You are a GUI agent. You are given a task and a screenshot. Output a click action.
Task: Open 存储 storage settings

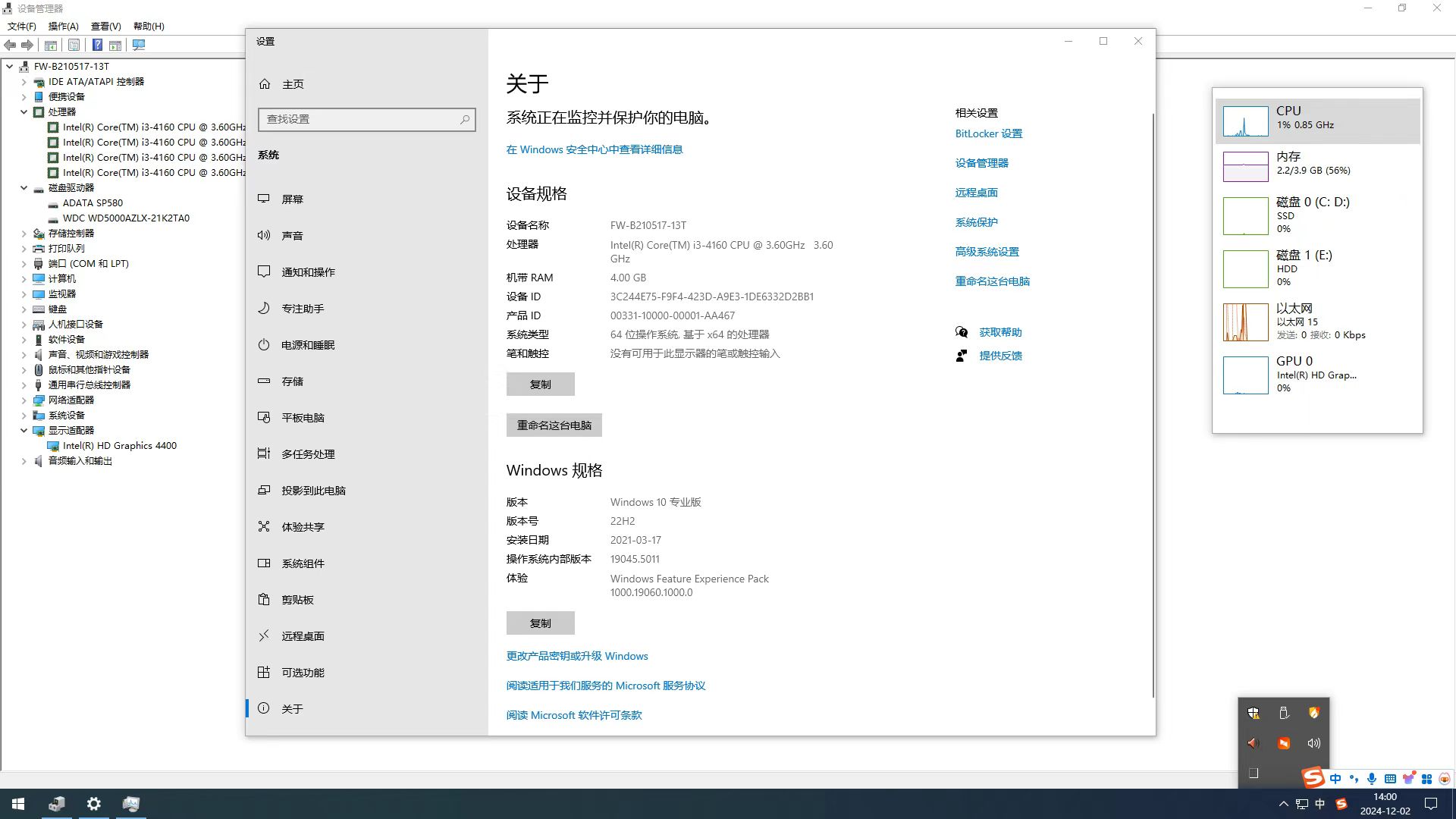pos(367,381)
